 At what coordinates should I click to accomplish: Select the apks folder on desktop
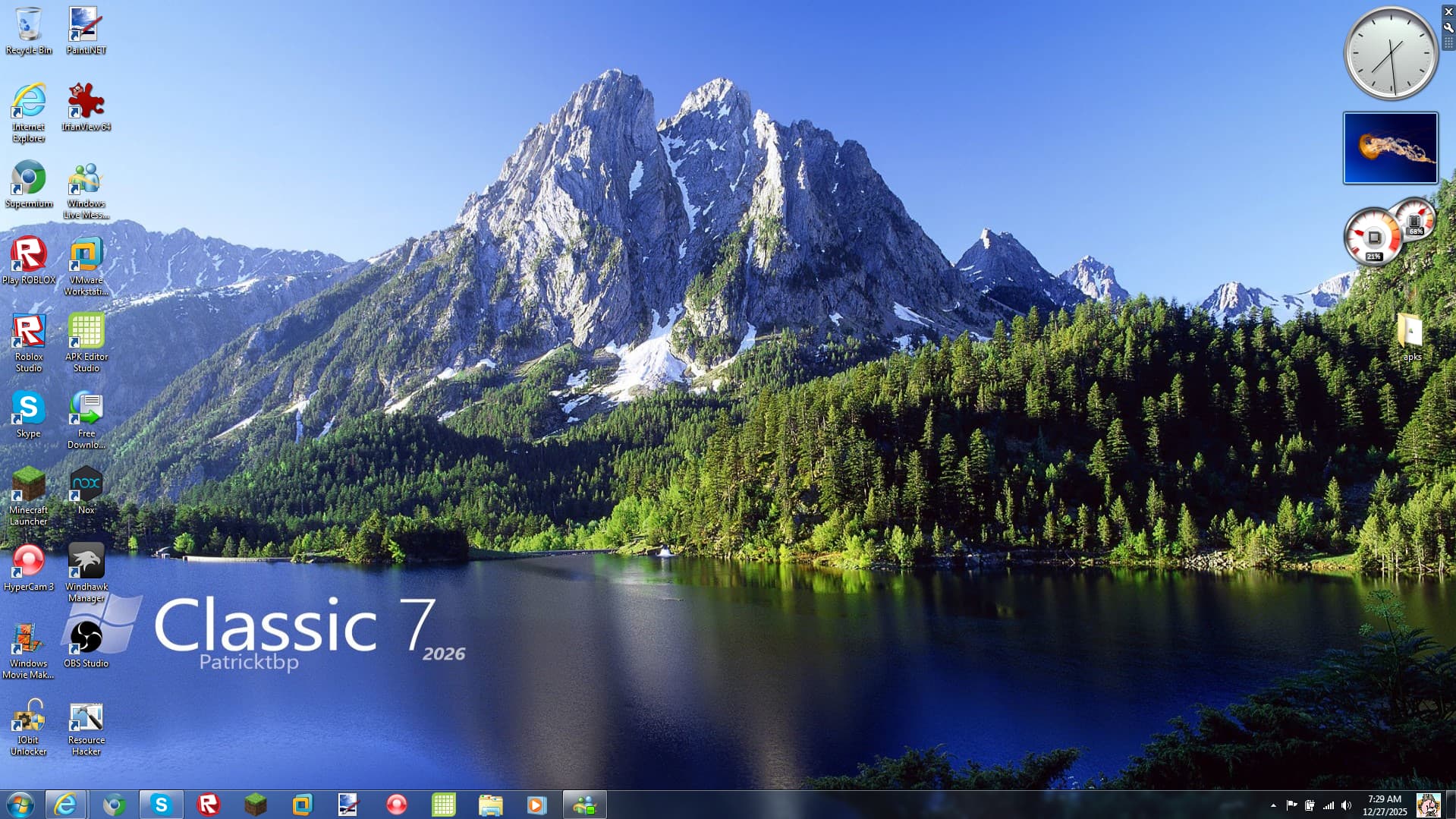click(x=1411, y=332)
